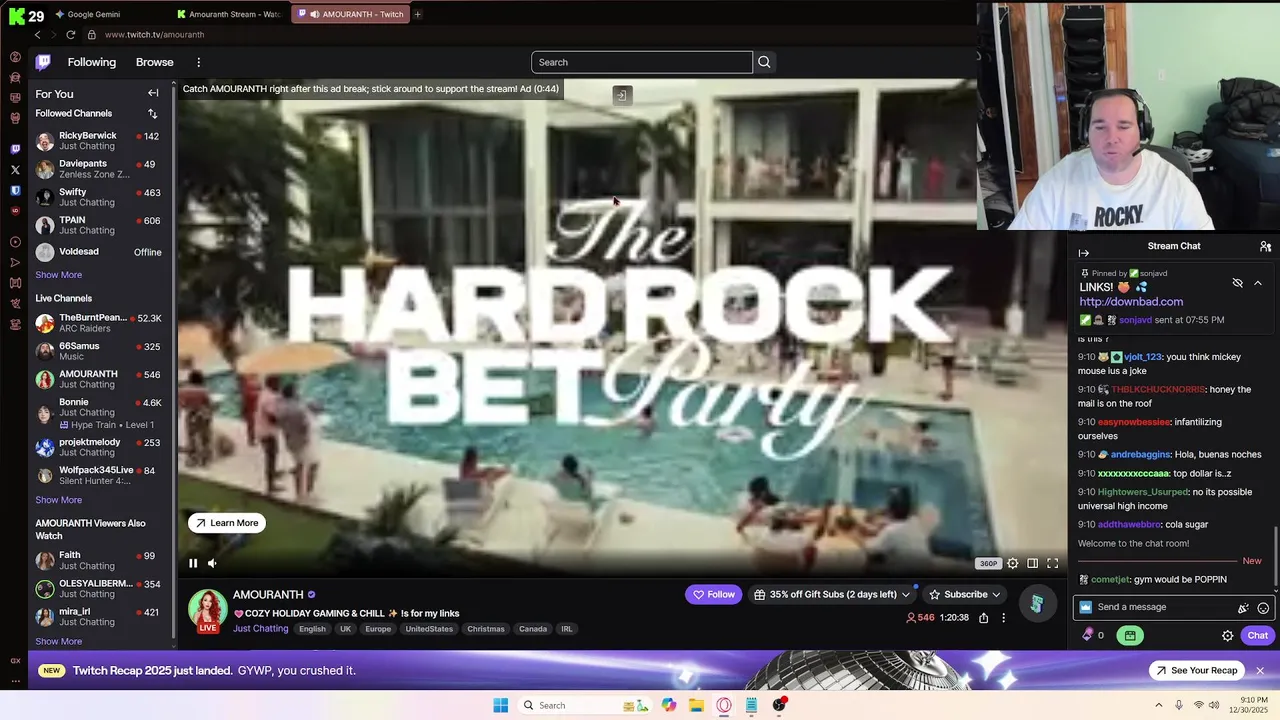Enter fullscreen mode on player
Screen dimensions: 1280x720
[1052, 563]
